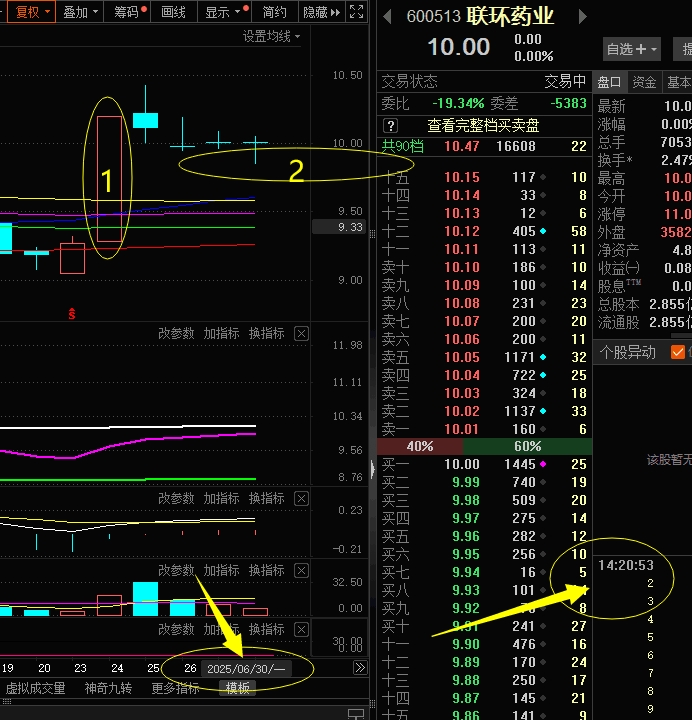Click 换指标 in the third indicator panel
Screen dimensions: 692x720
click(x=266, y=570)
